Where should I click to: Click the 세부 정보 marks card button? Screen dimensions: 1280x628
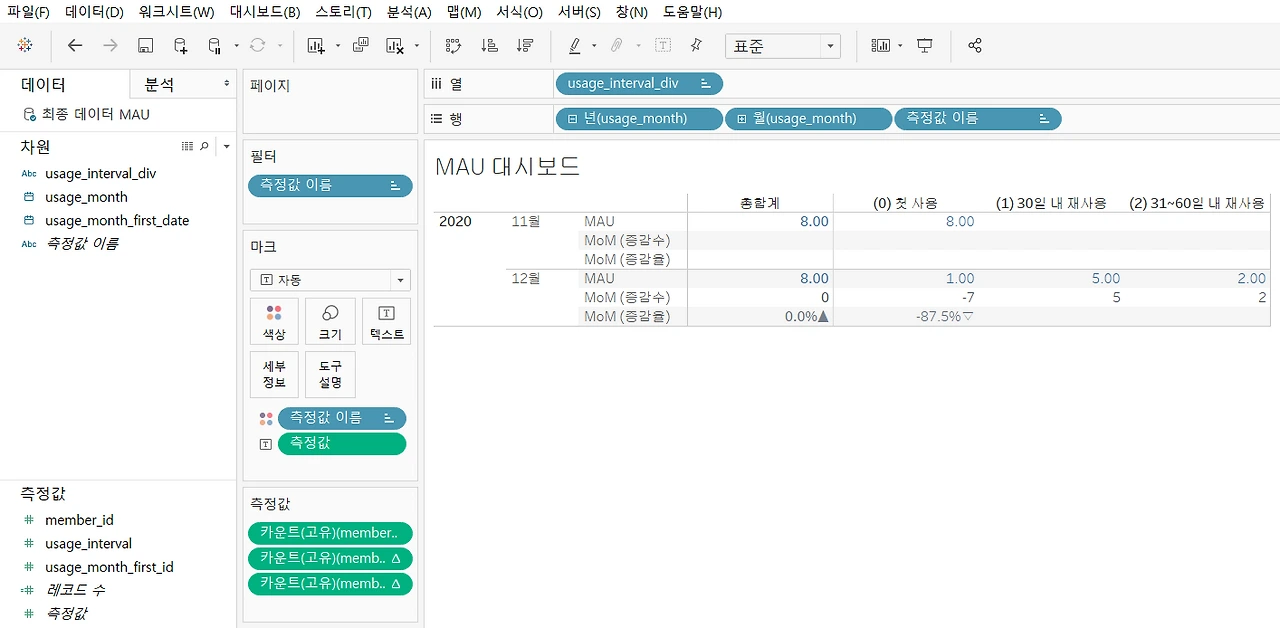pos(275,374)
